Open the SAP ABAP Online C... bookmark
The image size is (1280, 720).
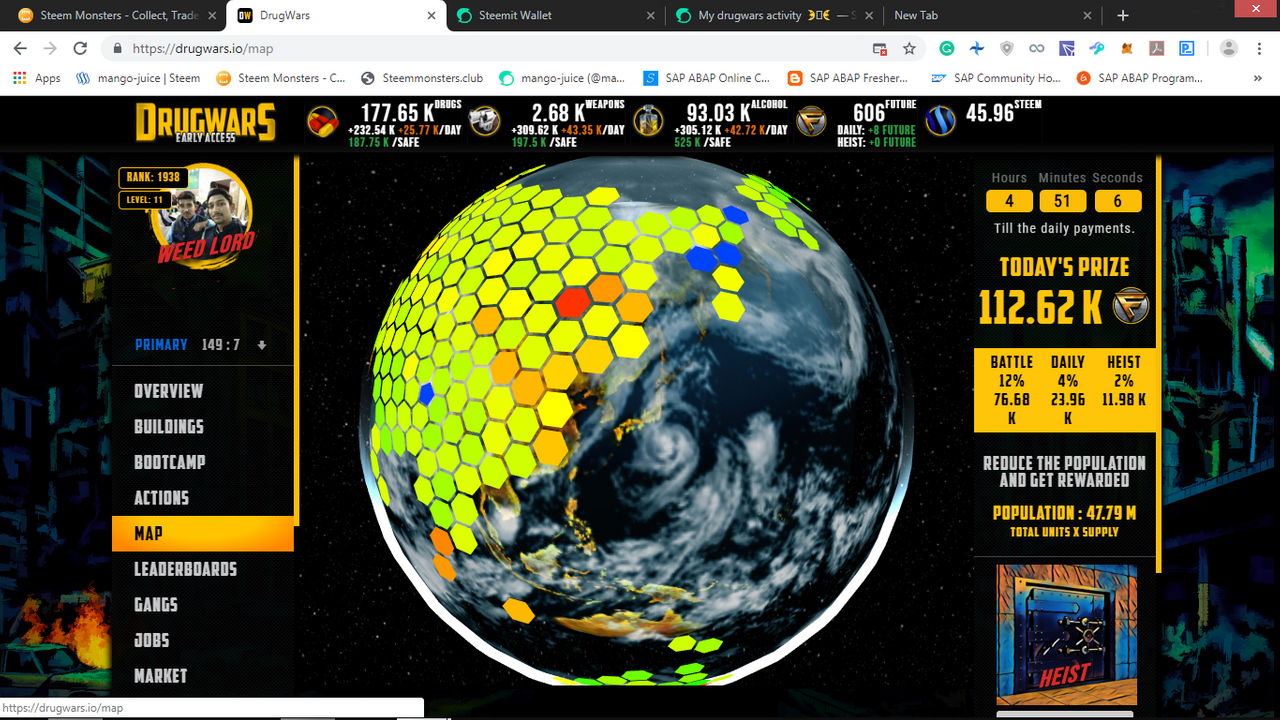click(707, 78)
